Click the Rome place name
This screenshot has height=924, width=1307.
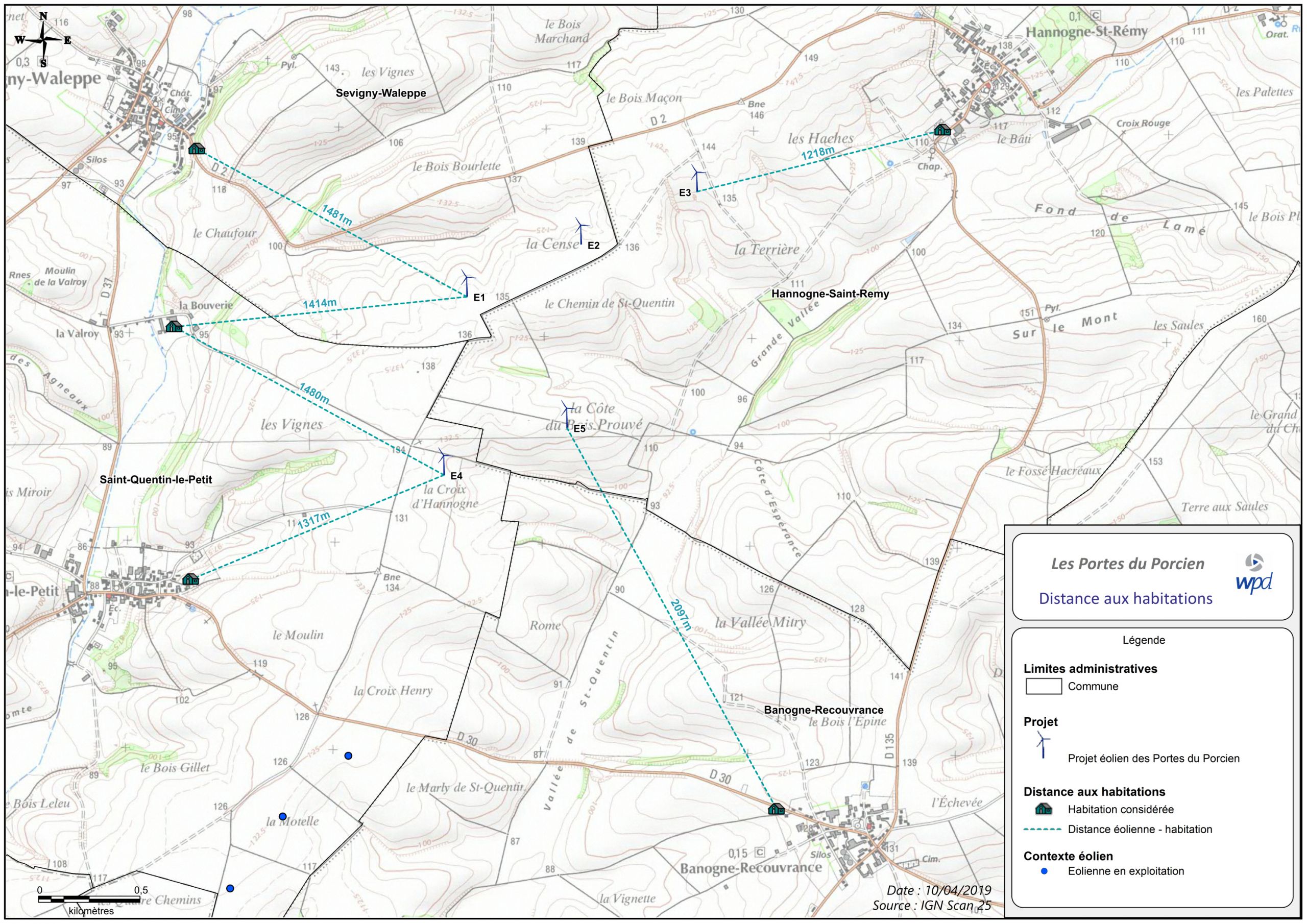(545, 625)
